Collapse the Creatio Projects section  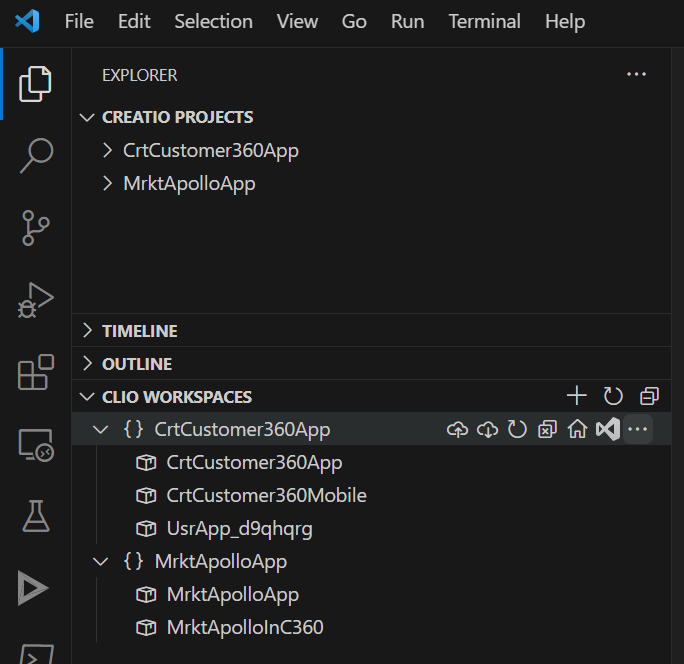coord(87,117)
